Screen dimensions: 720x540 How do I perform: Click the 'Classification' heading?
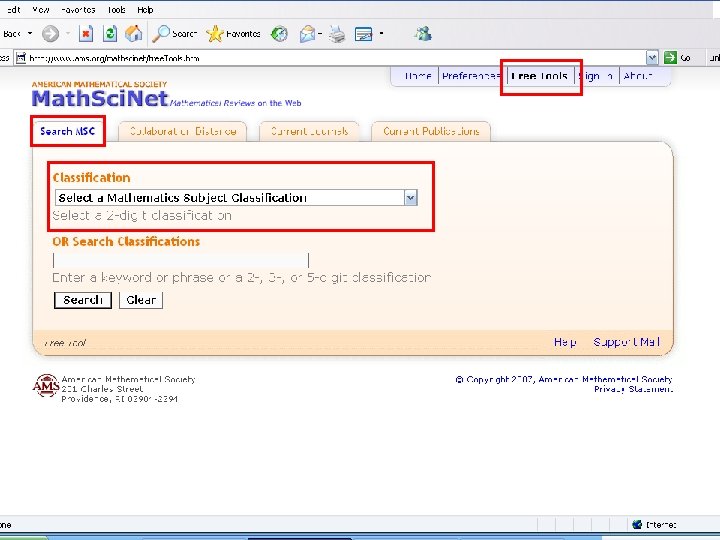pyautogui.click(x=91, y=178)
